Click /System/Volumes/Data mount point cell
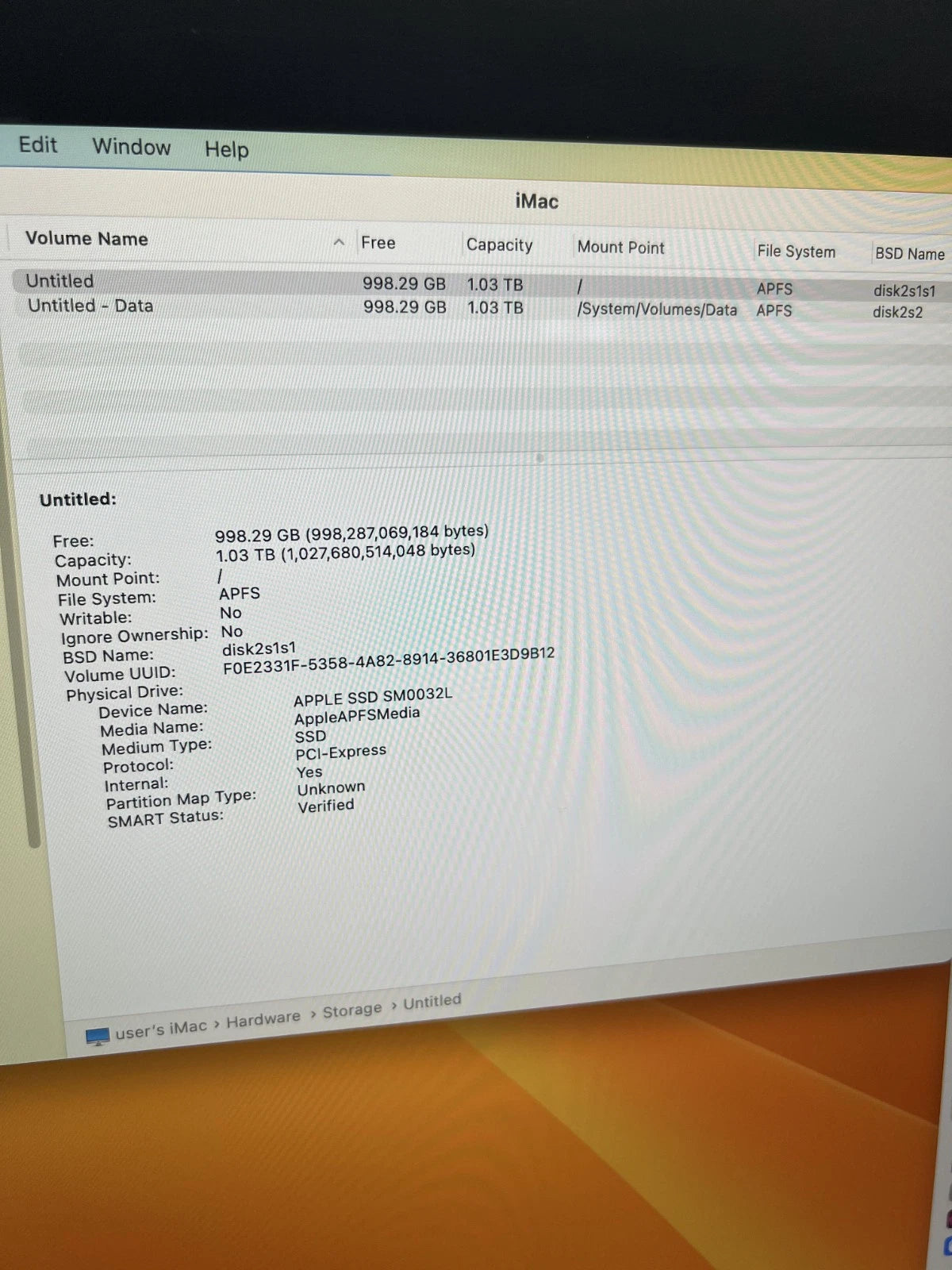952x1270 pixels. 657,310
